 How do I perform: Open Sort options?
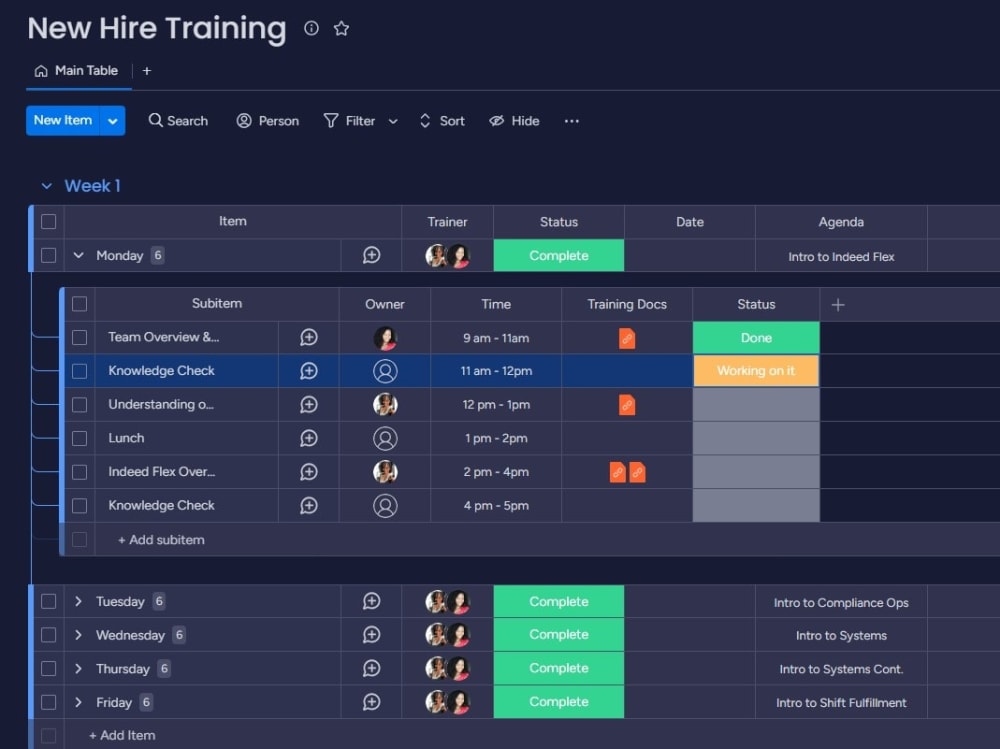[x=441, y=121]
